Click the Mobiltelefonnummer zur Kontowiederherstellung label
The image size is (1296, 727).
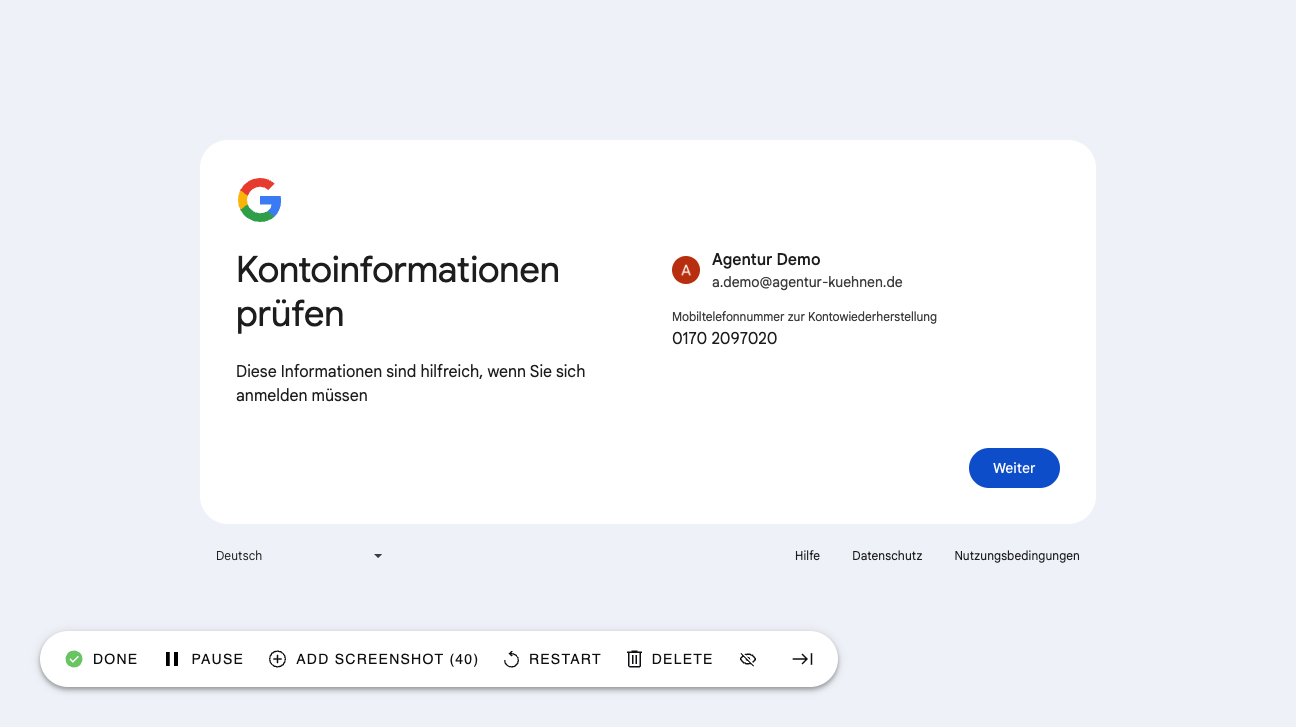point(804,317)
